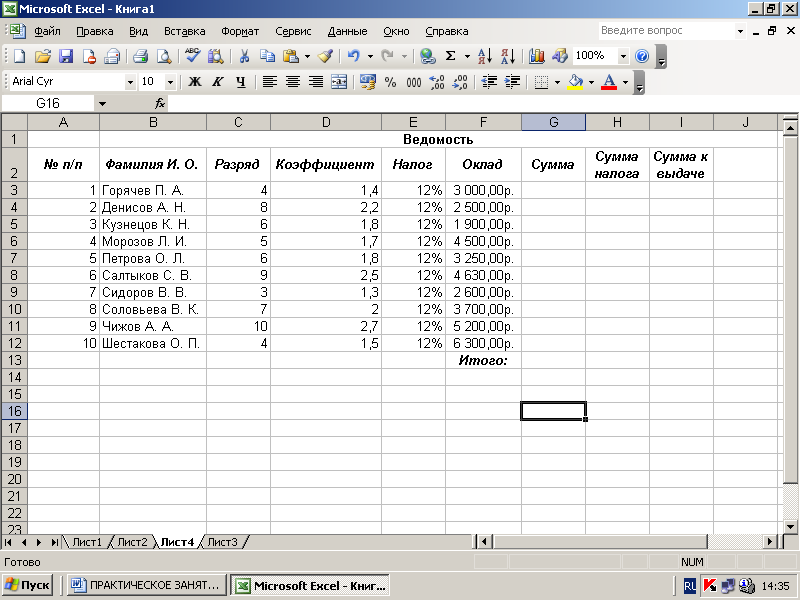
Task: Apply red font color (A)
Action: [609, 82]
